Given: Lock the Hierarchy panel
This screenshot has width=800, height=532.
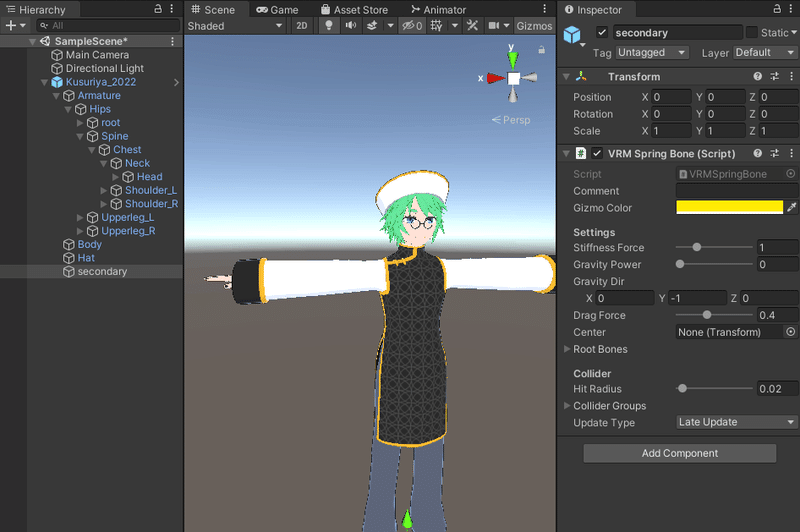Looking at the screenshot, I should click(158, 9).
